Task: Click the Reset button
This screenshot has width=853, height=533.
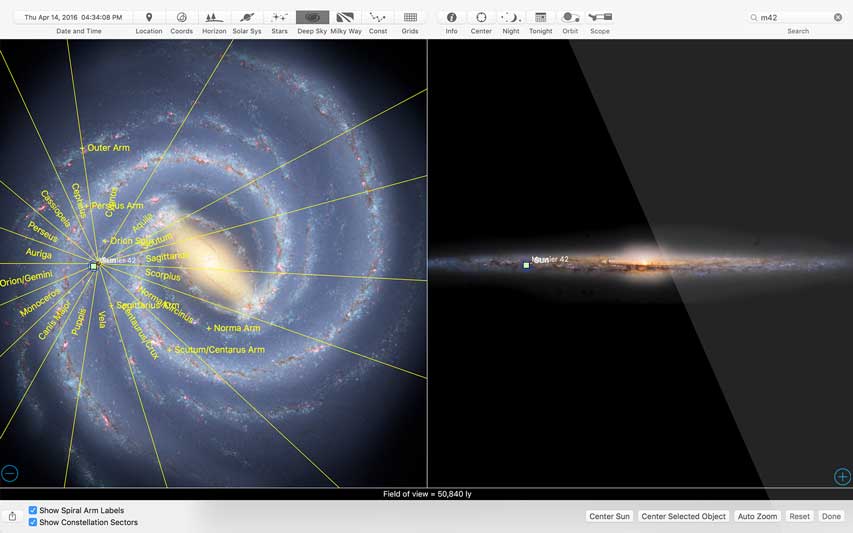Action: (799, 516)
